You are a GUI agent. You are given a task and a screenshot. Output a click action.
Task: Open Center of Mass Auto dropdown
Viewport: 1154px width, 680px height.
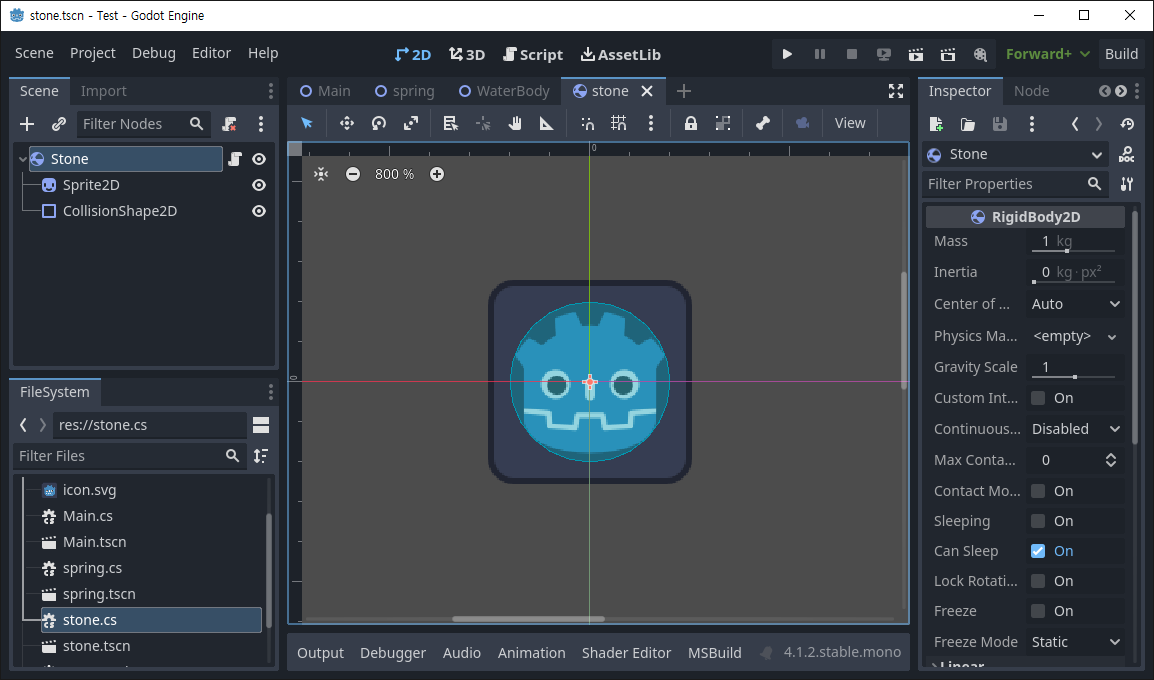coord(1076,304)
